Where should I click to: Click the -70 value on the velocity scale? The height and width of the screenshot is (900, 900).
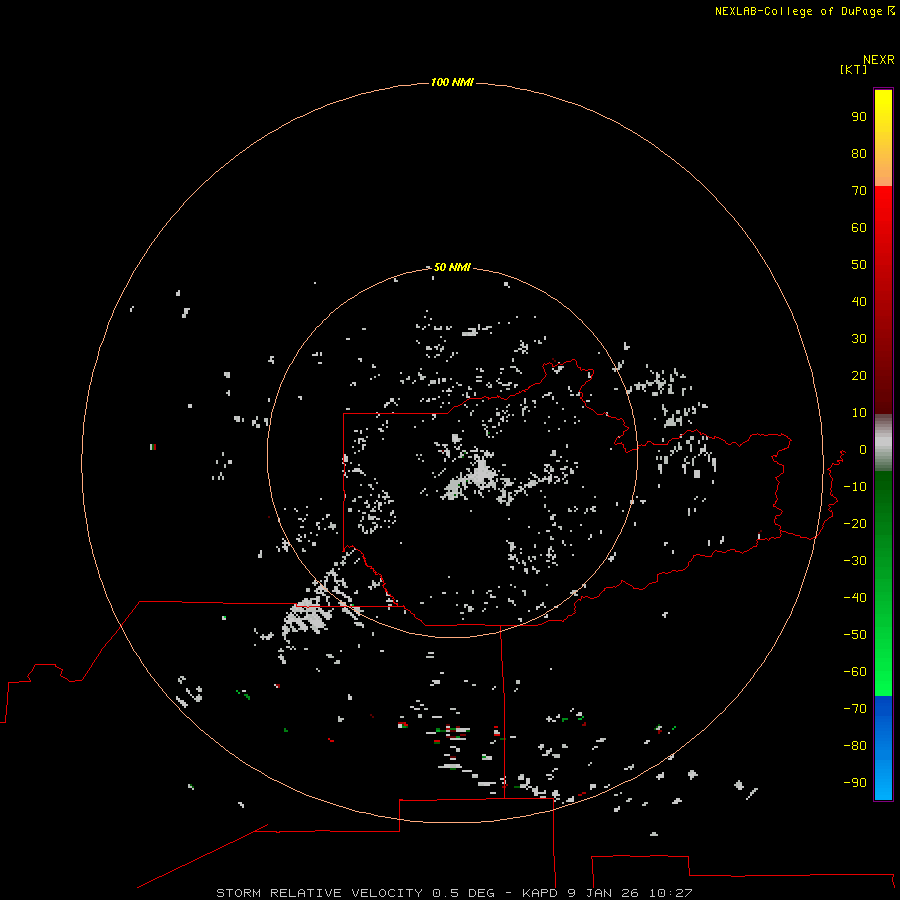click(x=855, y=708)
